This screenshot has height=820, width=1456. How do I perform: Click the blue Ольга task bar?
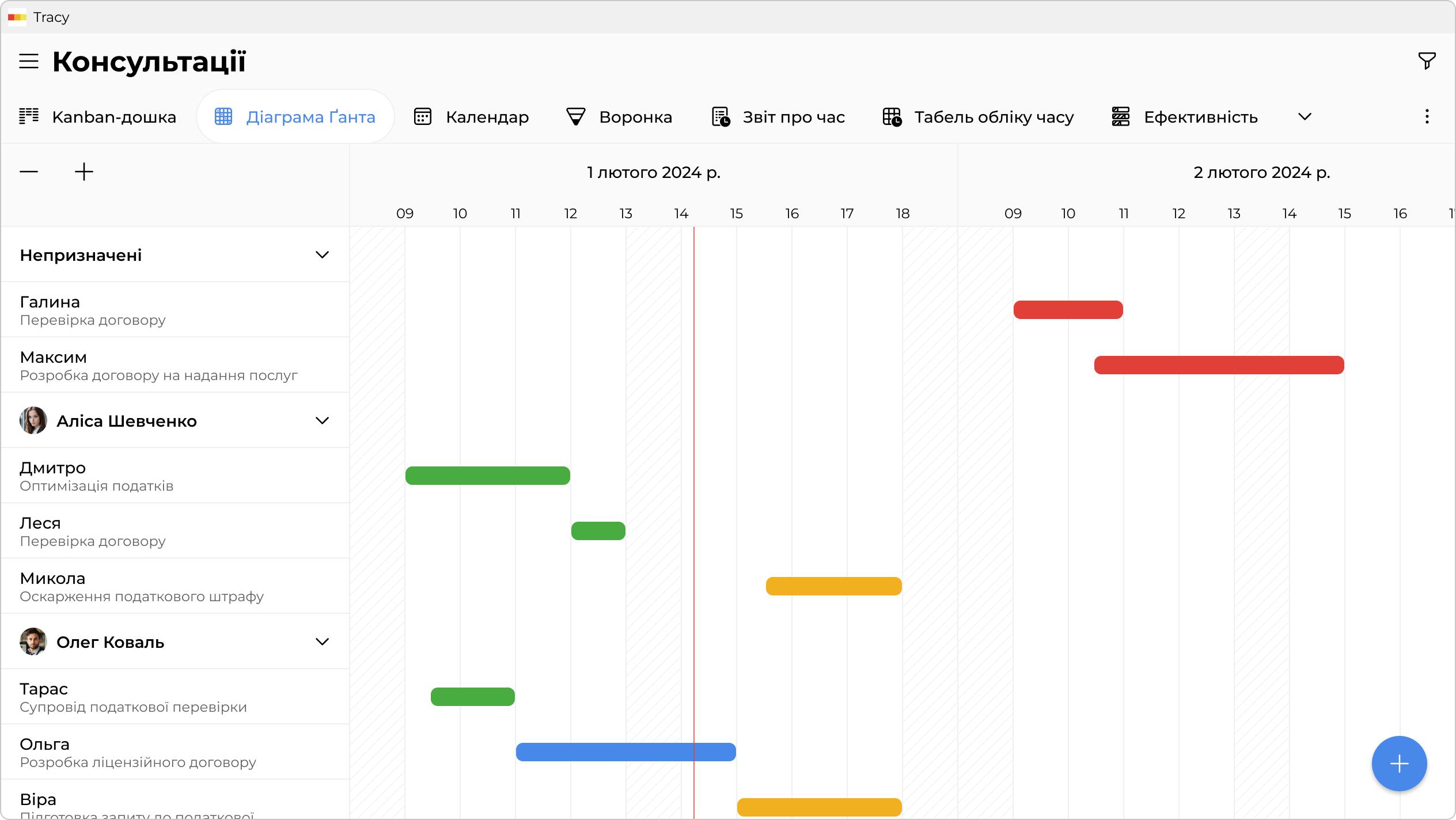pos(625,752)
